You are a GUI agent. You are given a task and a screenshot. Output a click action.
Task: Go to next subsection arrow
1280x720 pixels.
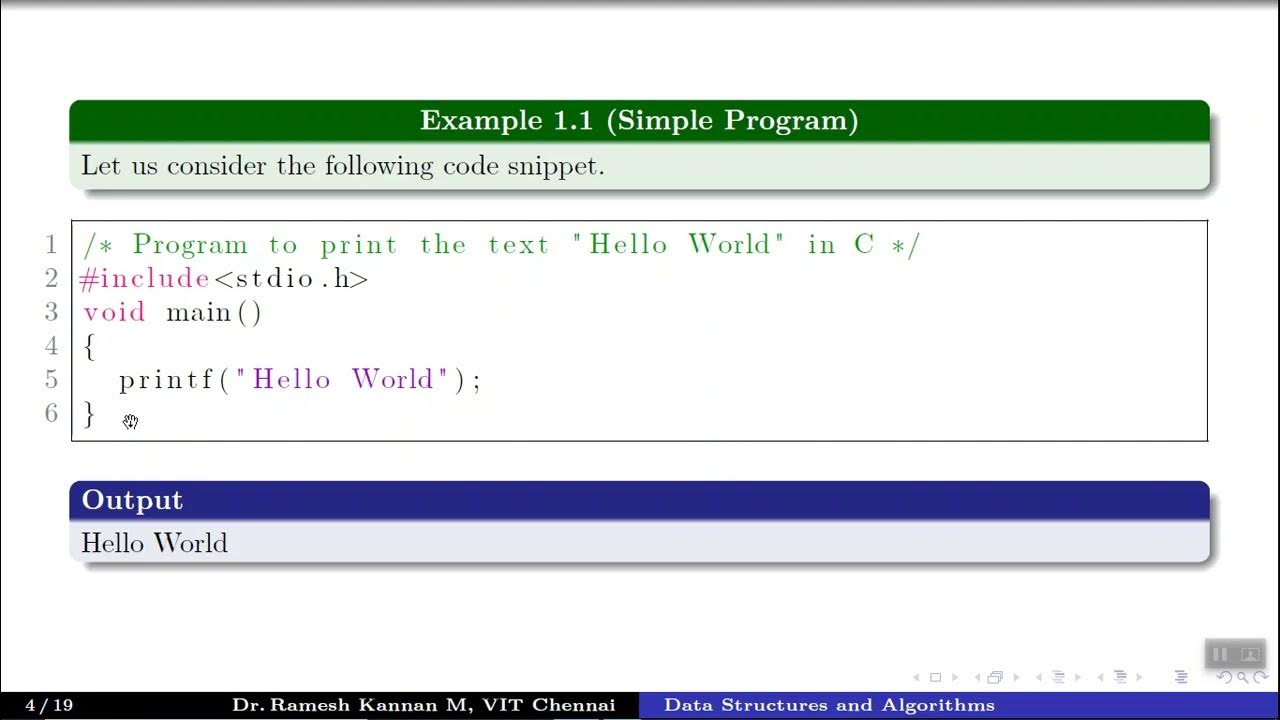1078,677
